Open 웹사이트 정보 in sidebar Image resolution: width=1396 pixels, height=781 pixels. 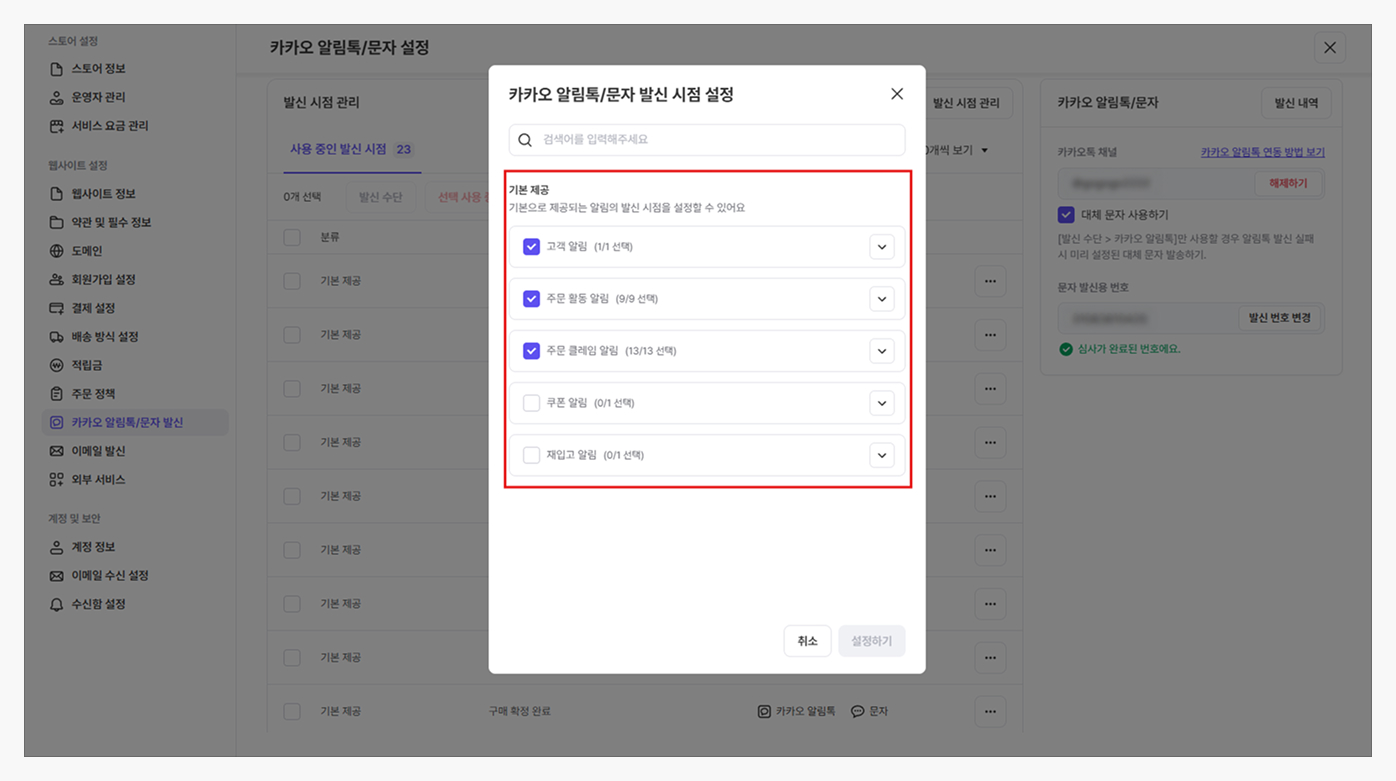pos(103,194)
